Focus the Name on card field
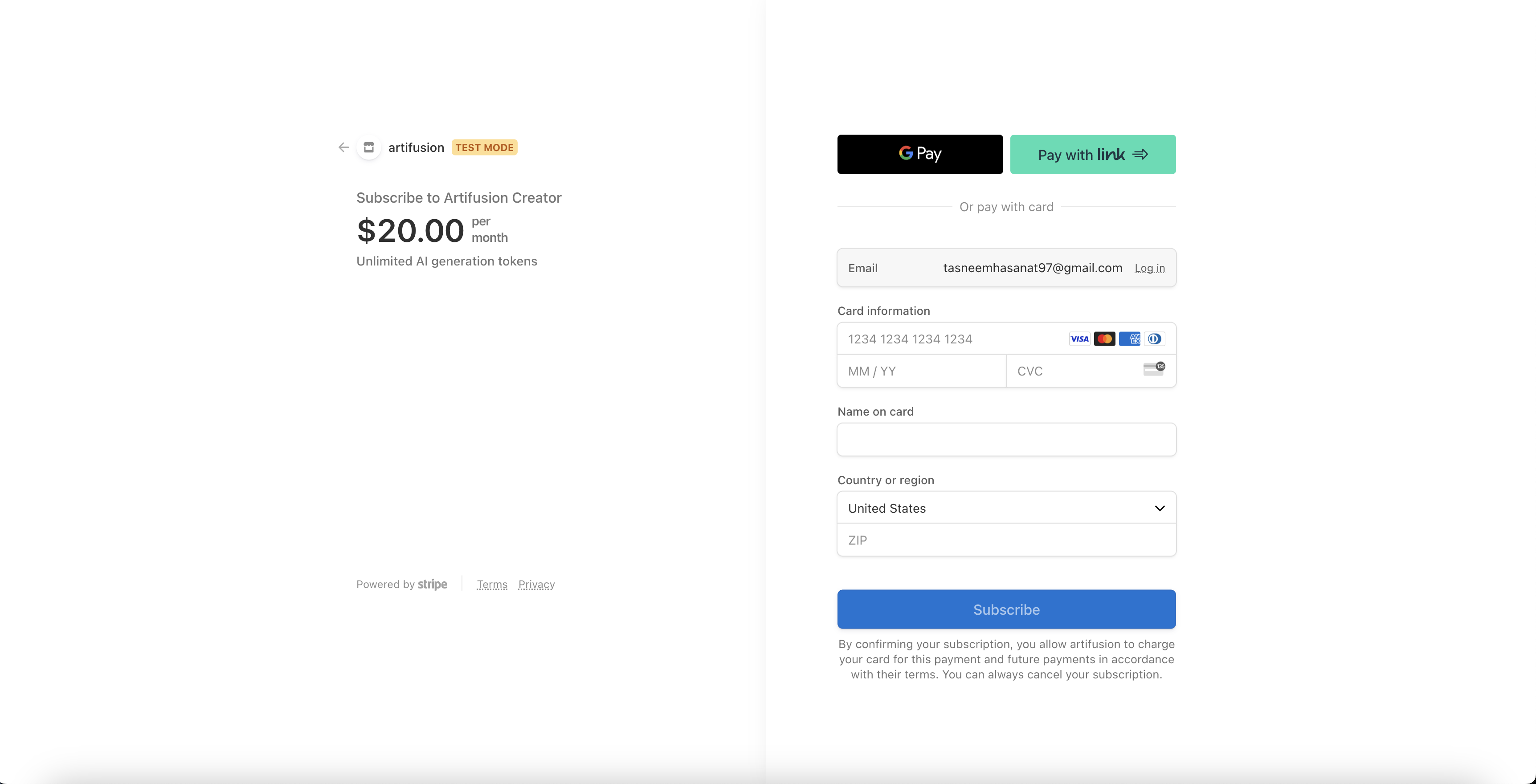Image resolution: width=1536 pixels, height=784 pixels. click(1006, 439)
